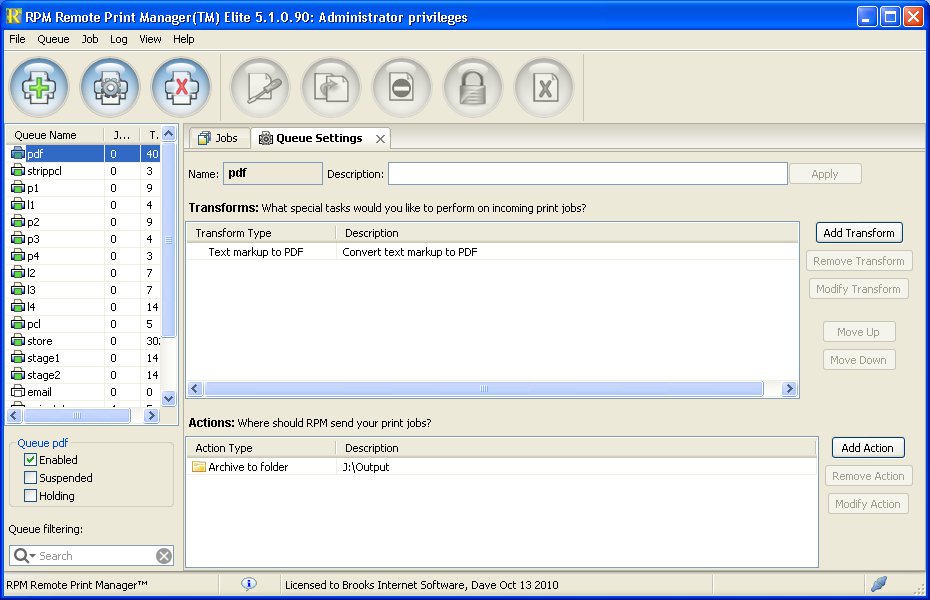Click the Add Action button

(x=868, y=448)
